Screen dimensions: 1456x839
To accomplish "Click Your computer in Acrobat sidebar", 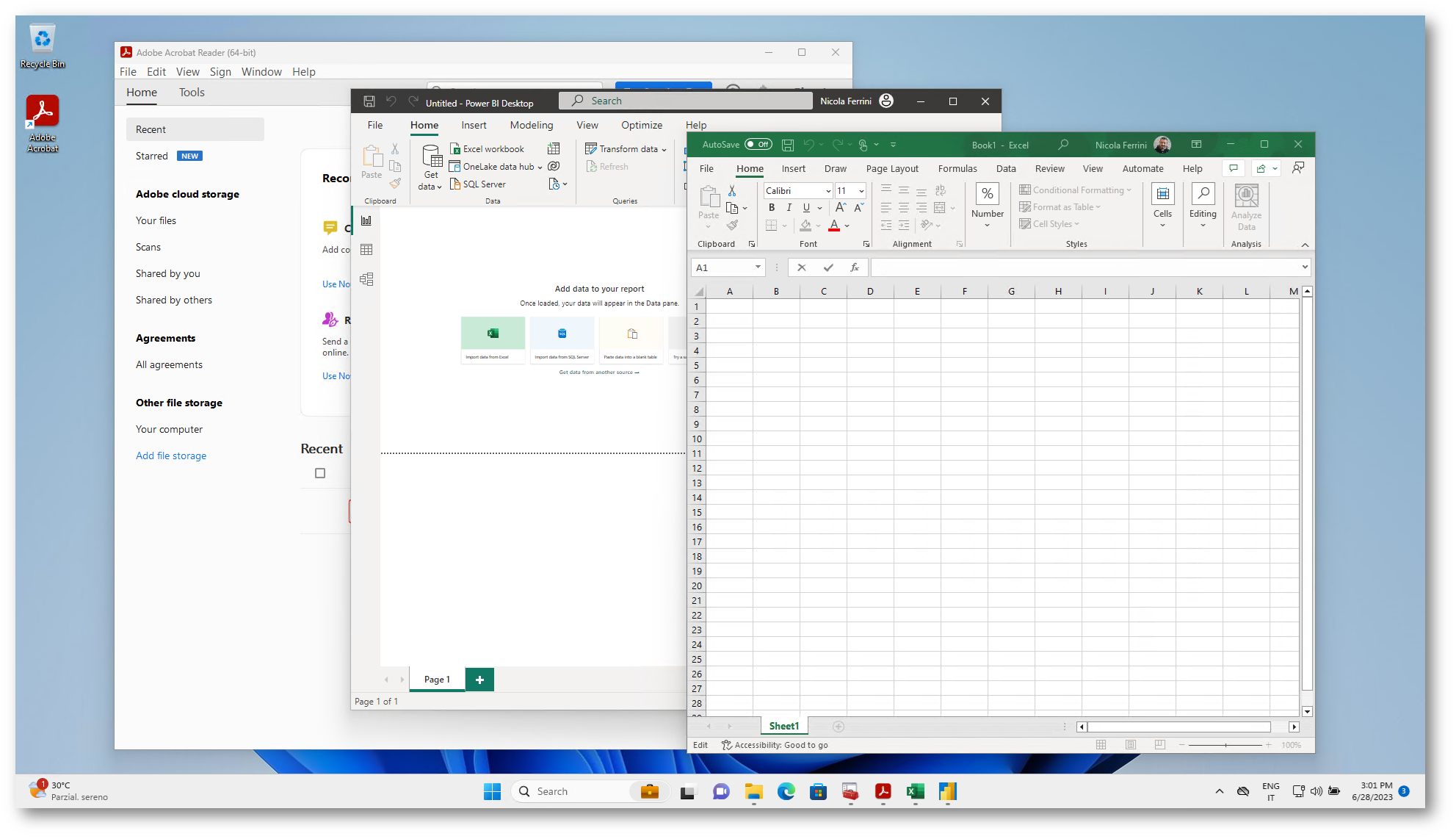I will click(169, 429).
